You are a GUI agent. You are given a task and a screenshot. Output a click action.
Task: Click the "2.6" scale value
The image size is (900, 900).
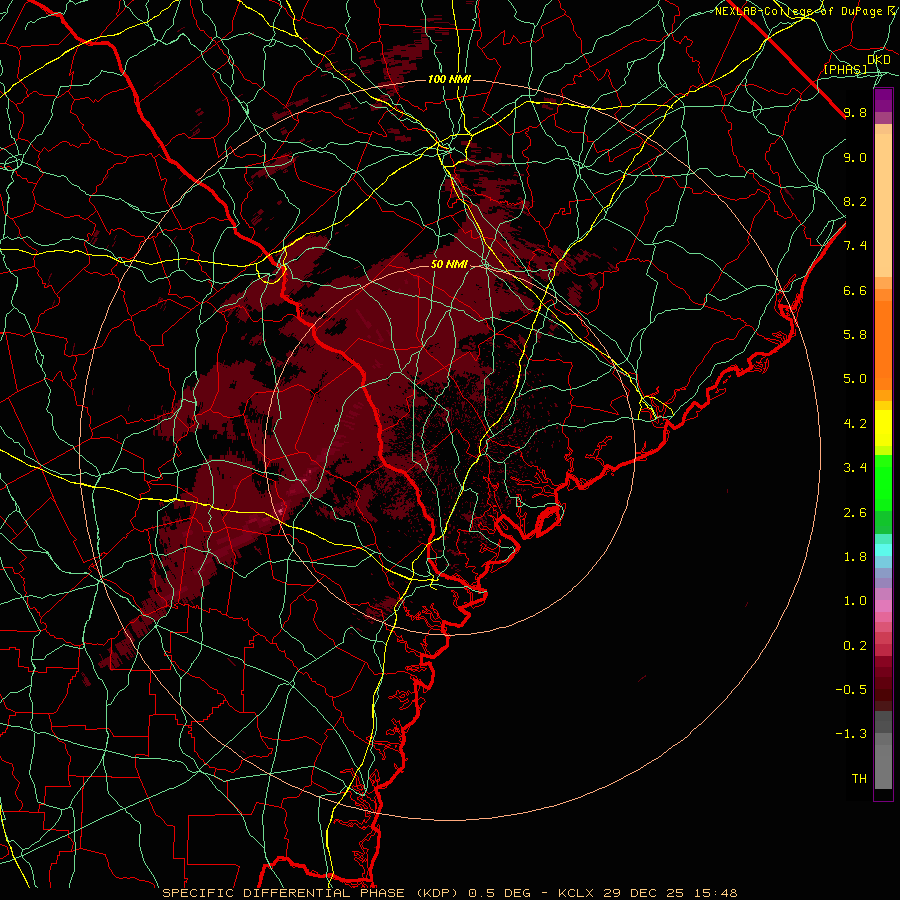pos(855,513)
